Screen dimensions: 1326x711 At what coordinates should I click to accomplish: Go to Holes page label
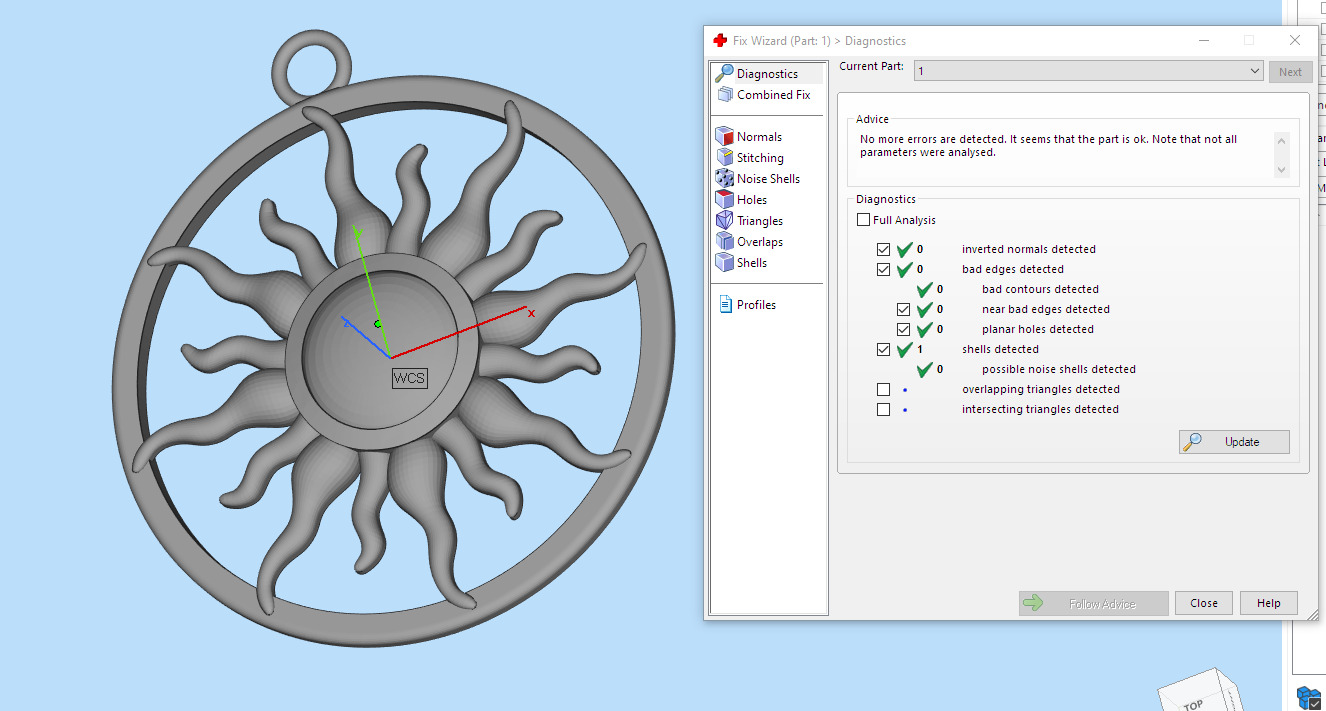tap(752, 199)
